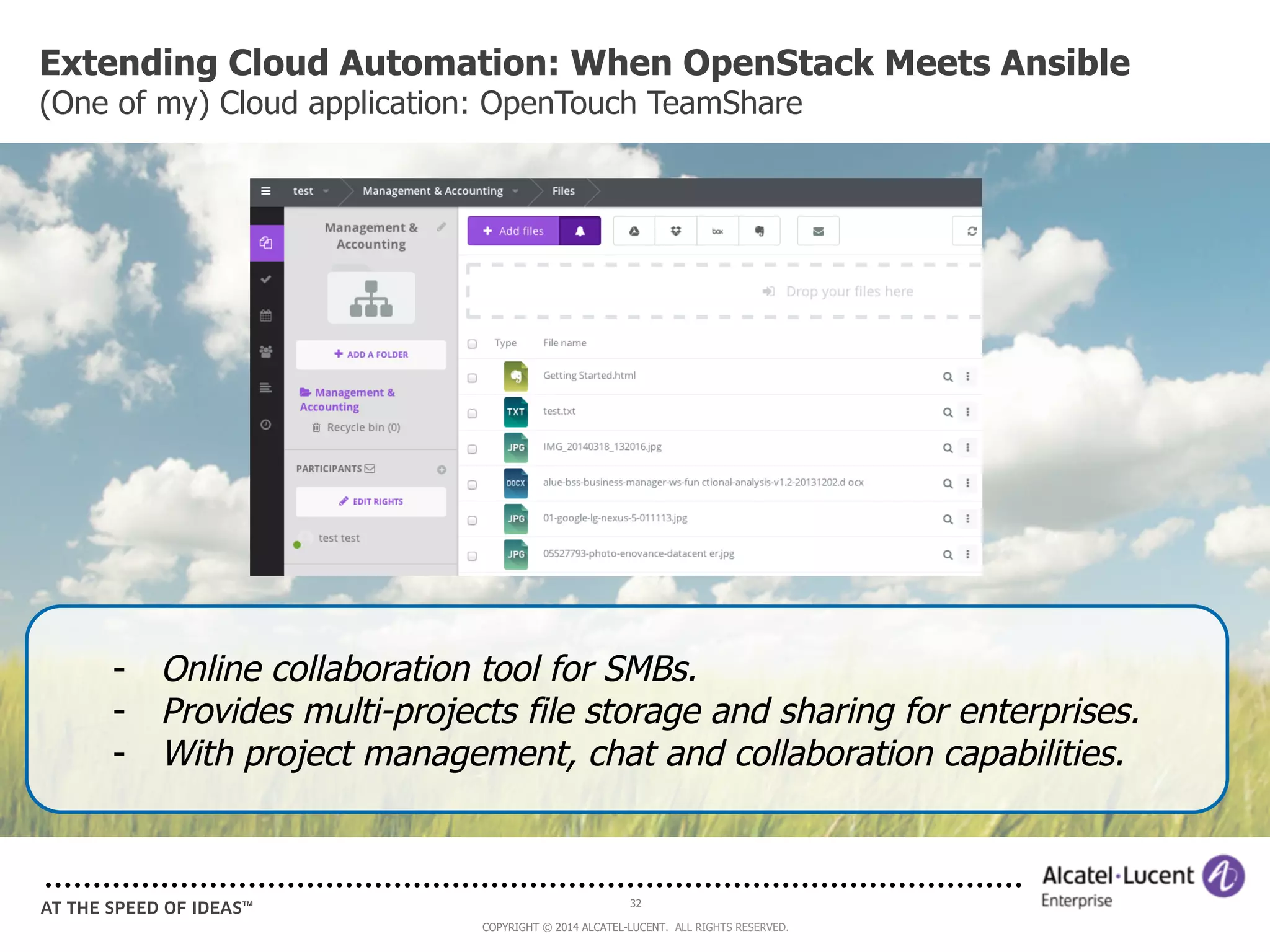This screenshot has width=1270, height=952.
Task: Check the 05527793-photo-enovance jpg checkbox
Action: [x=472, y=556]
